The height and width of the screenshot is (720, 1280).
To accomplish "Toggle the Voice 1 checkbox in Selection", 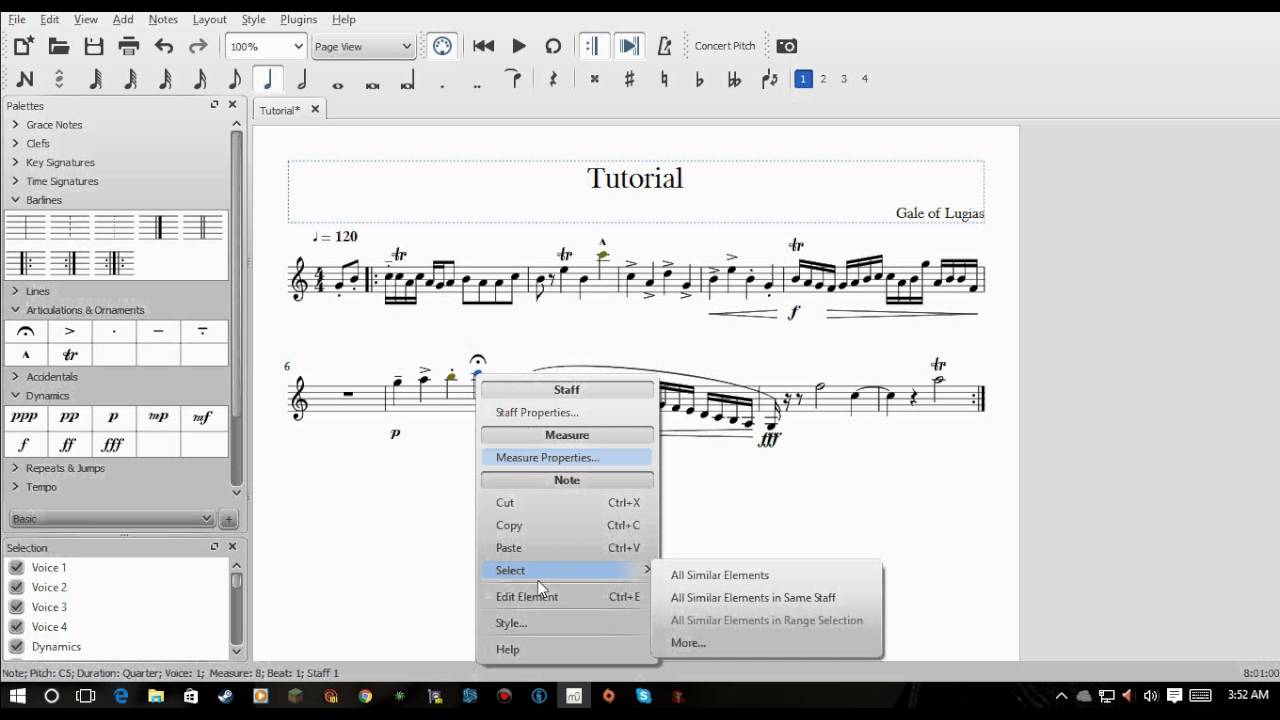I will [x=17, y=567].
